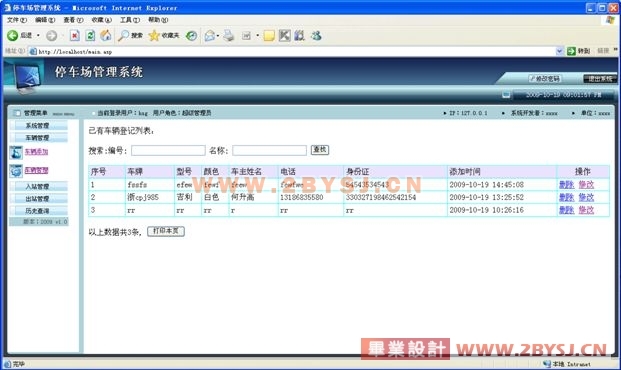This screenshot has width=621, height=370.
Task: Click the 编号 search input field
Action: 168,151
